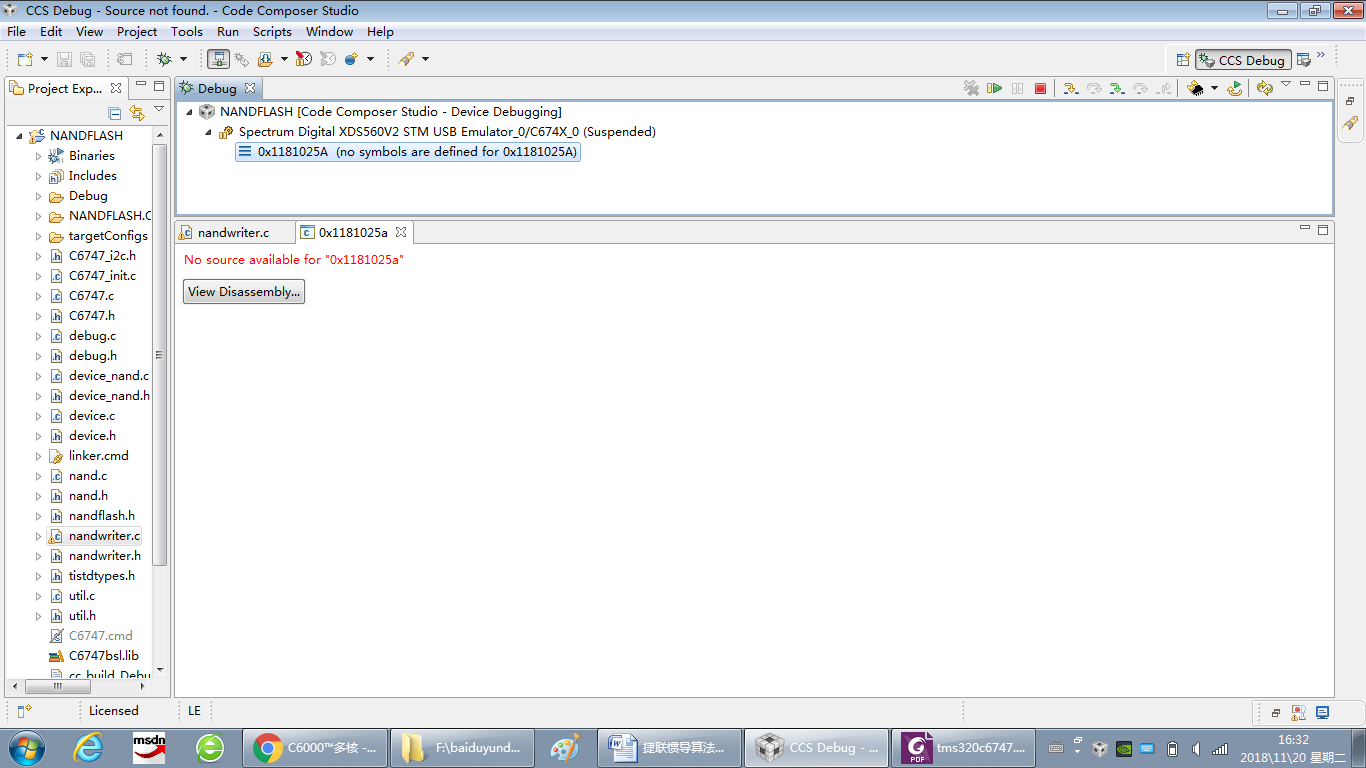Open the File menu

(16, 32)
